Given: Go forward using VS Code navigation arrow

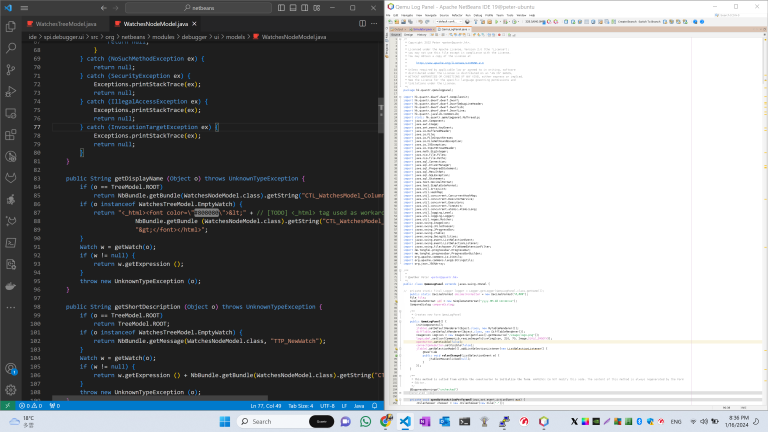Looking at the screenshot, I should coord(116,8).
